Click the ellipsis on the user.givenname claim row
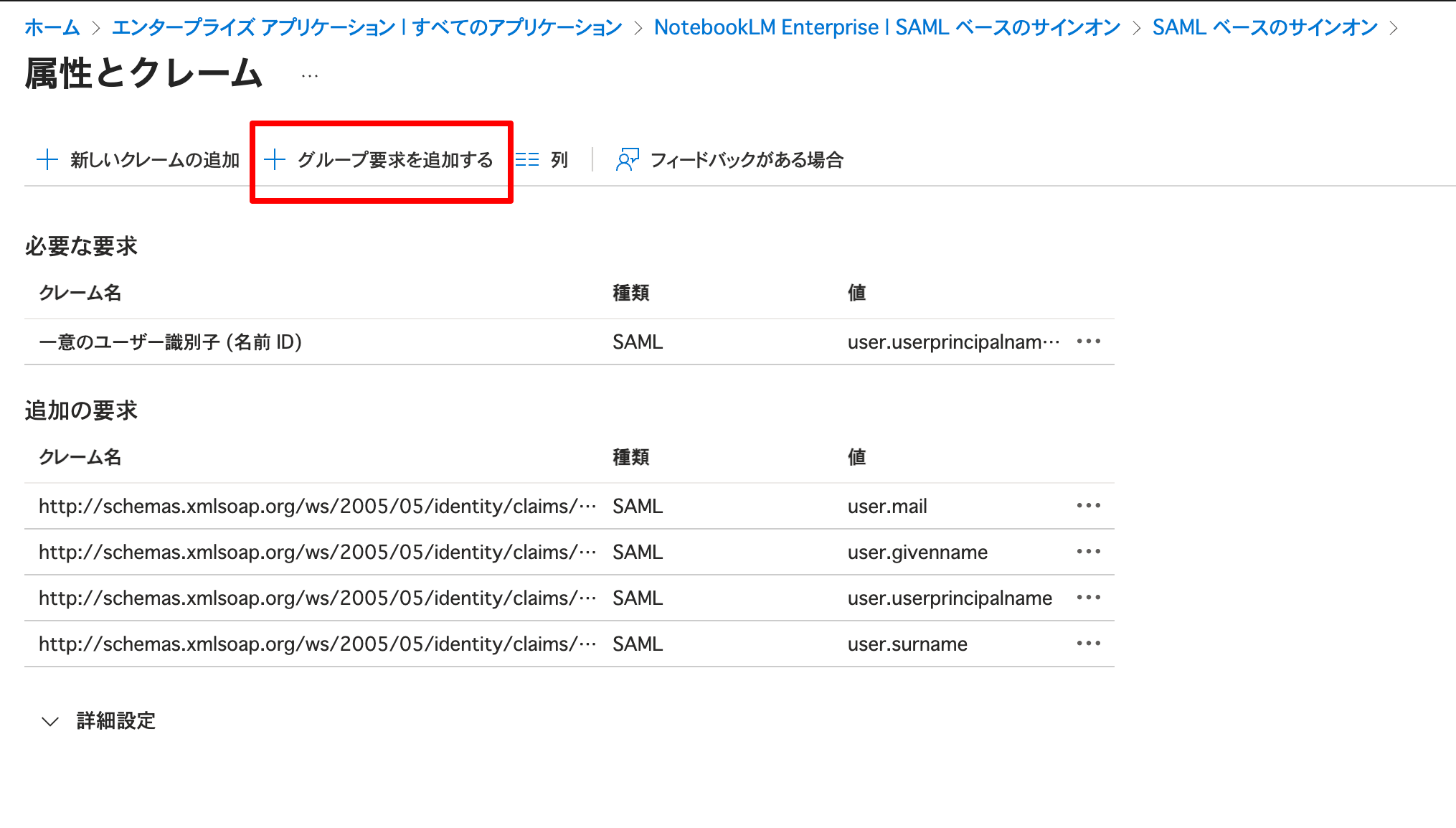Image resolution: width=1456 pixels, height=828 pixels. point(1089,552)
